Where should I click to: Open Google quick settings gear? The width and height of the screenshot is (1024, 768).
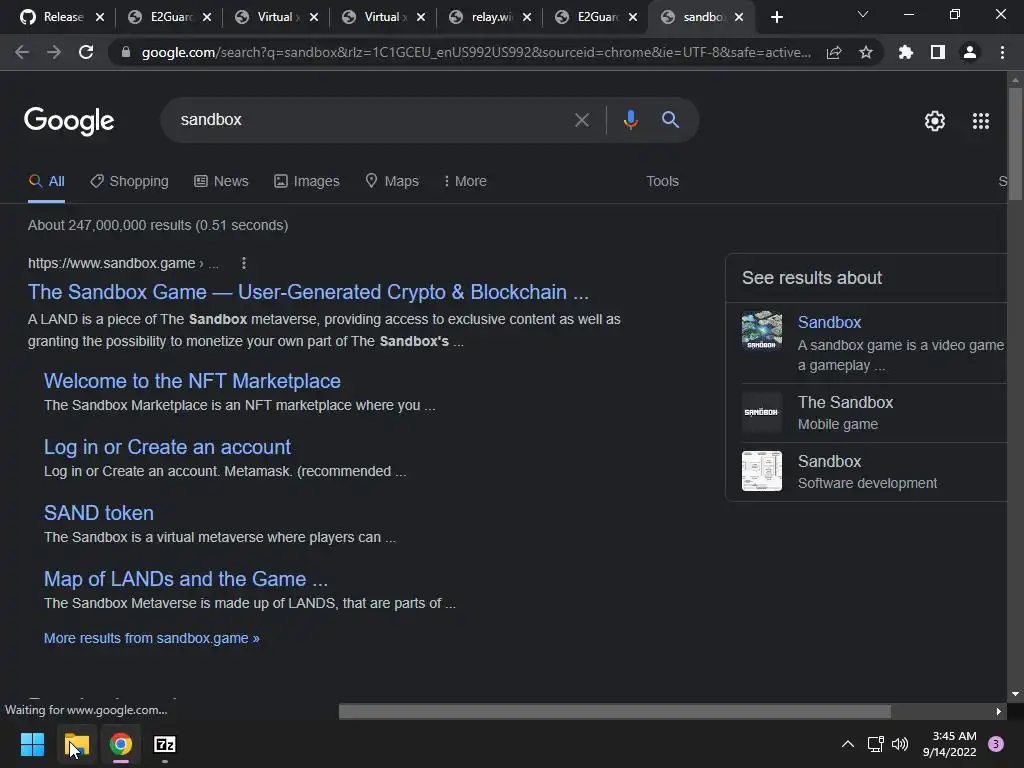935,121
